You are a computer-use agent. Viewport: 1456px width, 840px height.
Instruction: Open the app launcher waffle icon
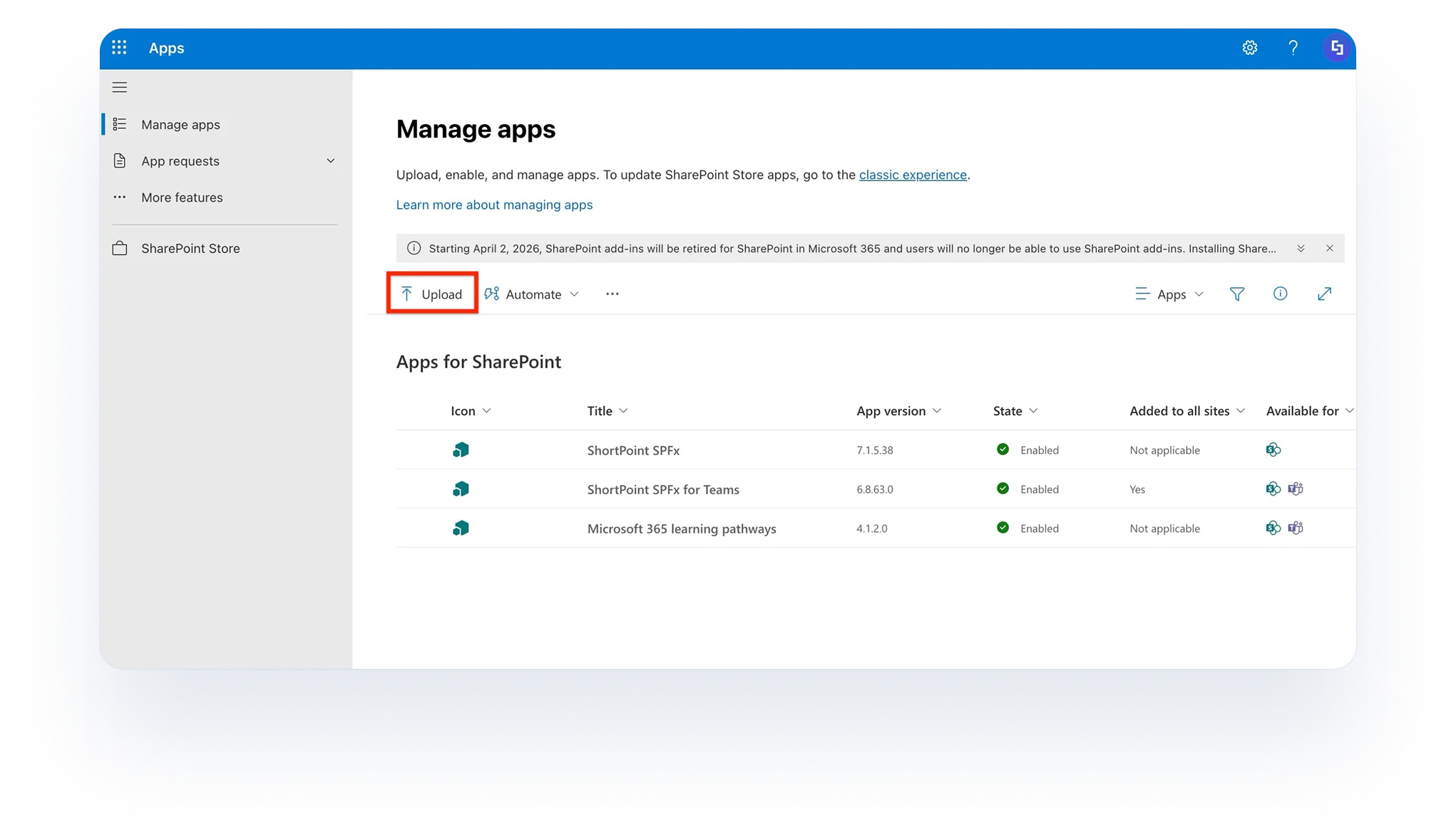pos(119,48)
